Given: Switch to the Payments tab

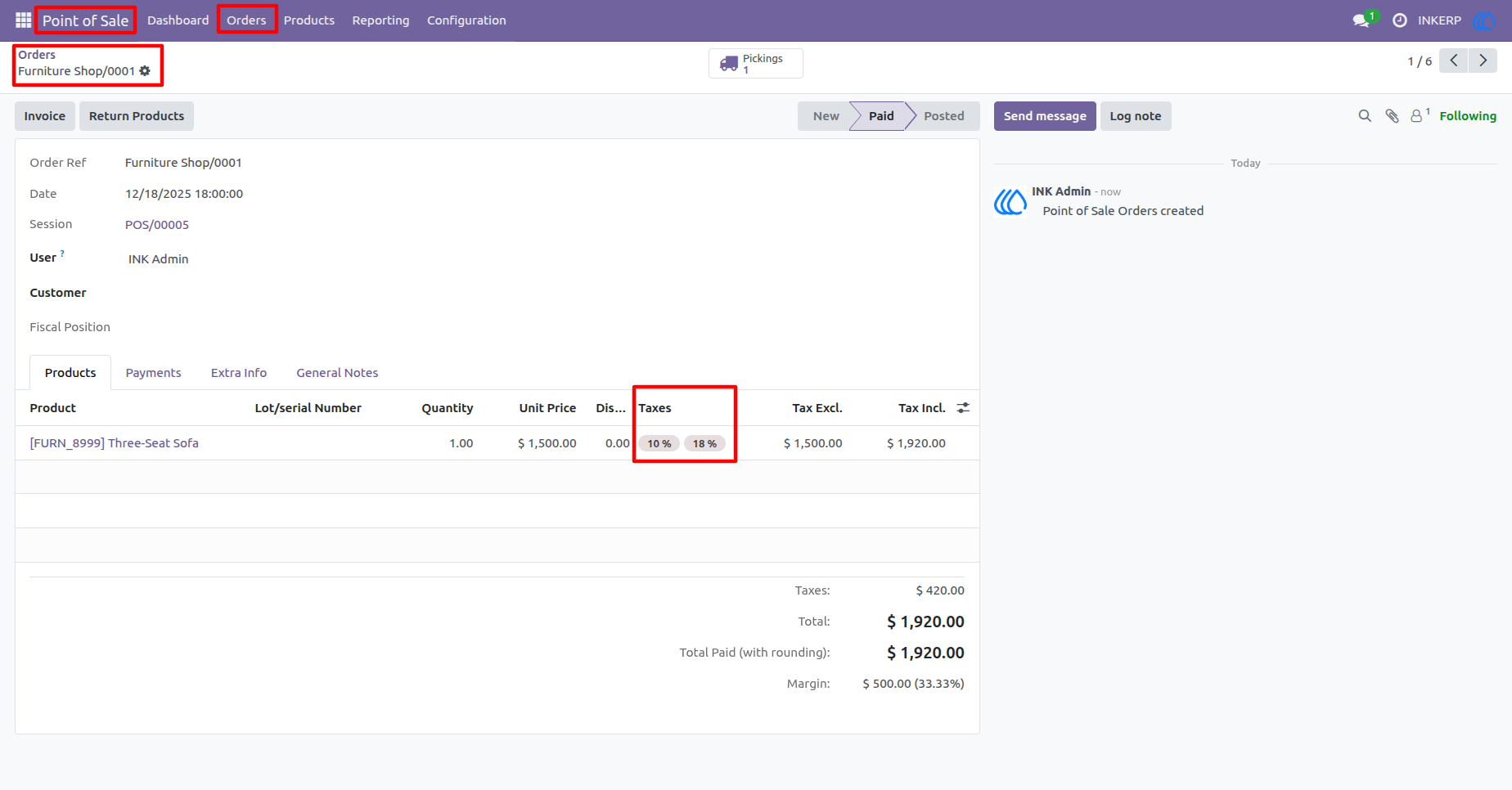Looking at the screenshot, I should [153, 372].
